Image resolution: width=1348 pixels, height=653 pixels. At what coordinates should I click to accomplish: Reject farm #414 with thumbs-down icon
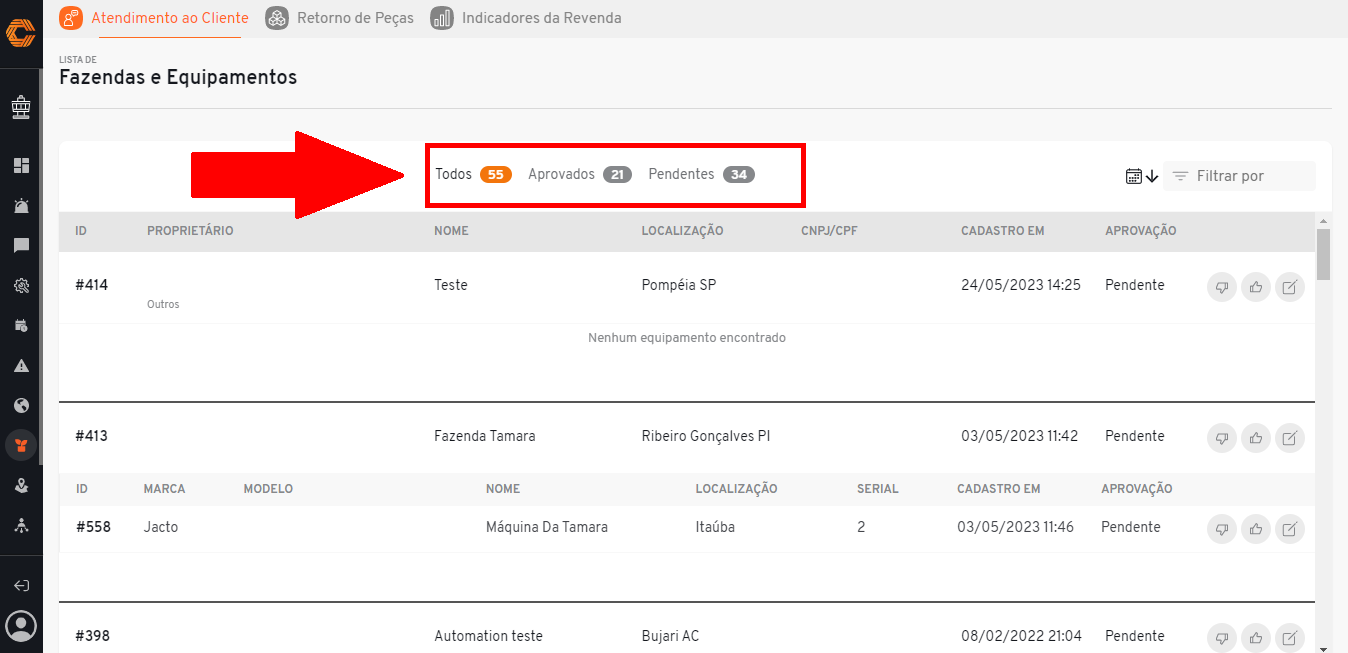coord(1222,288)
